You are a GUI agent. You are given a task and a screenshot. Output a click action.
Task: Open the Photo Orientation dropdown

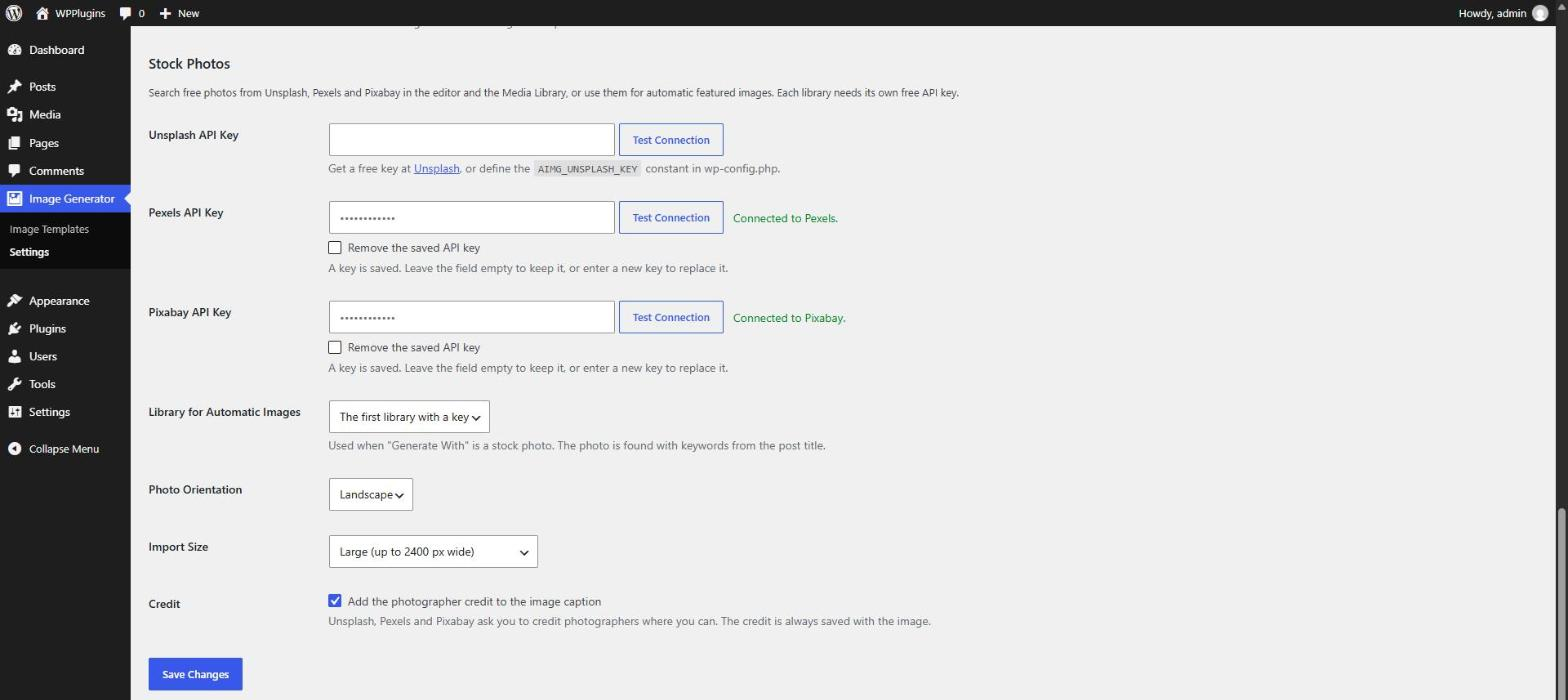pos(371,495)
